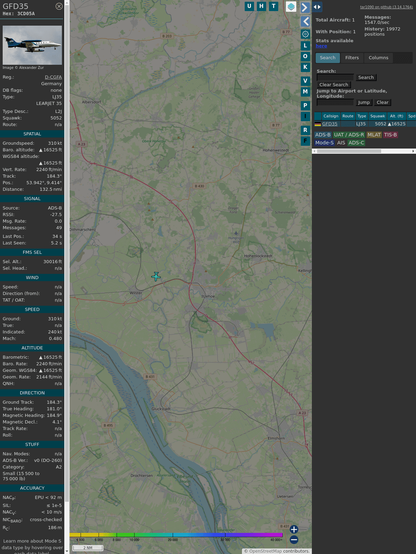This screenshot has height=554, width=416.
Task: Zoom in the map with plus
Action: click(294, 529)
